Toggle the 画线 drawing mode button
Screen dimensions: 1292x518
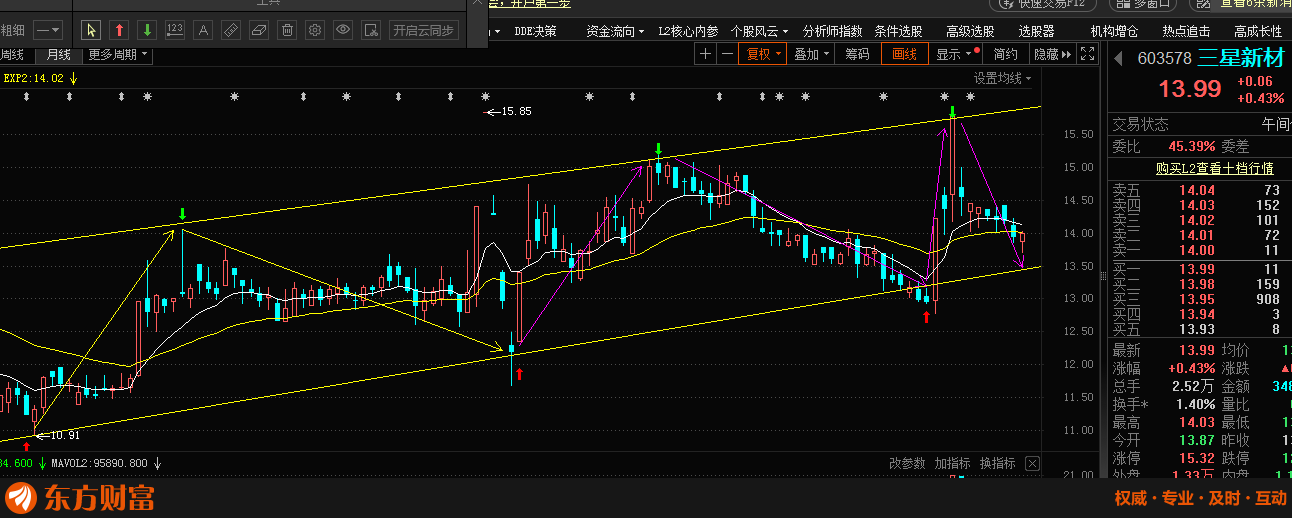point(905,54)
